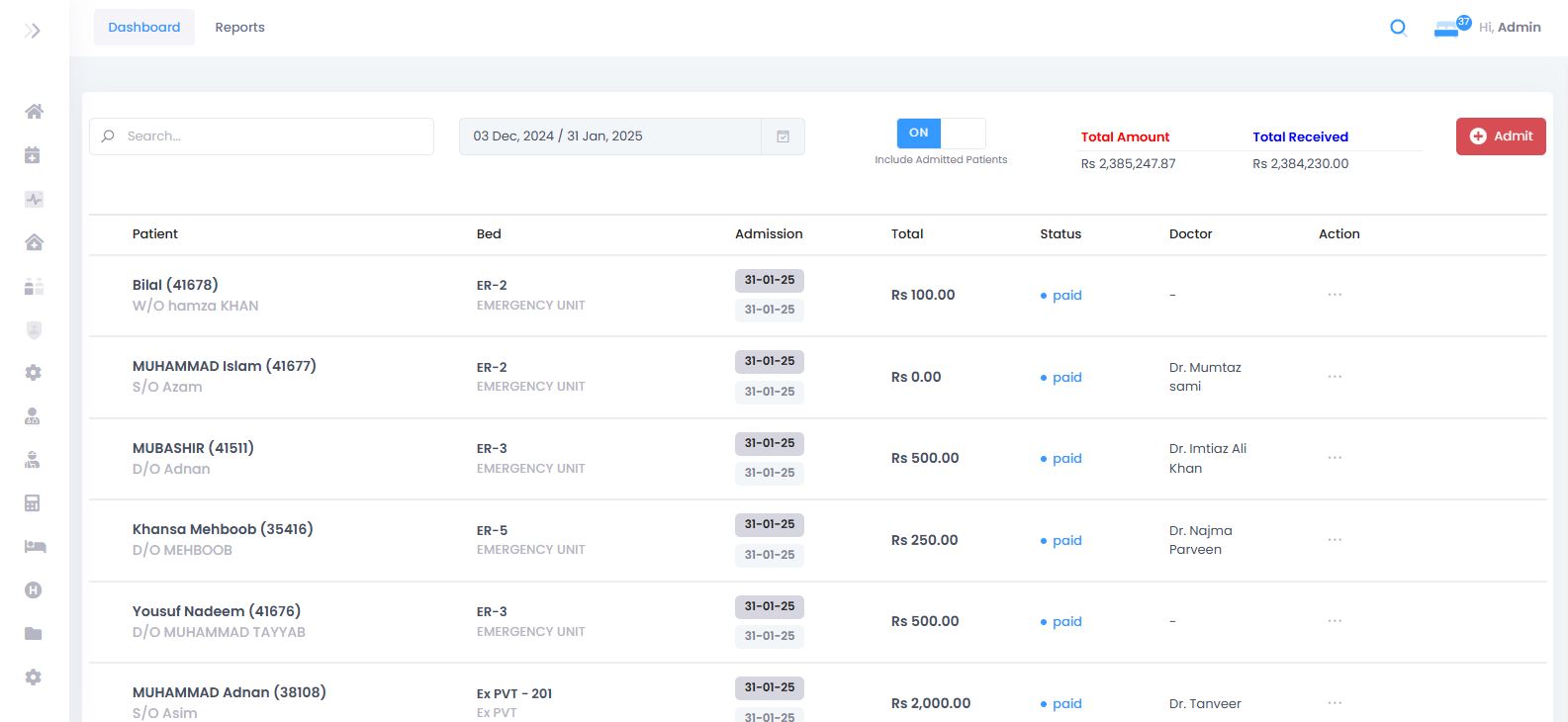Open the calendar-plus appointments icon in sidebar
Viewport: 1568px width, 722px height.
click(x=33, y=154)
